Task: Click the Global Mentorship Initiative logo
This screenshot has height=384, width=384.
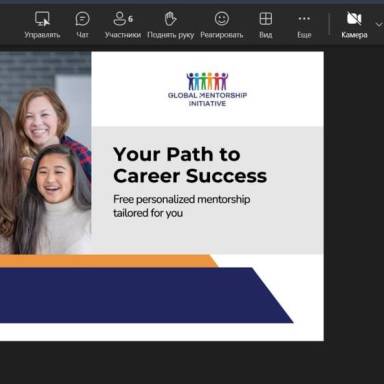Action: coord(207,89)
